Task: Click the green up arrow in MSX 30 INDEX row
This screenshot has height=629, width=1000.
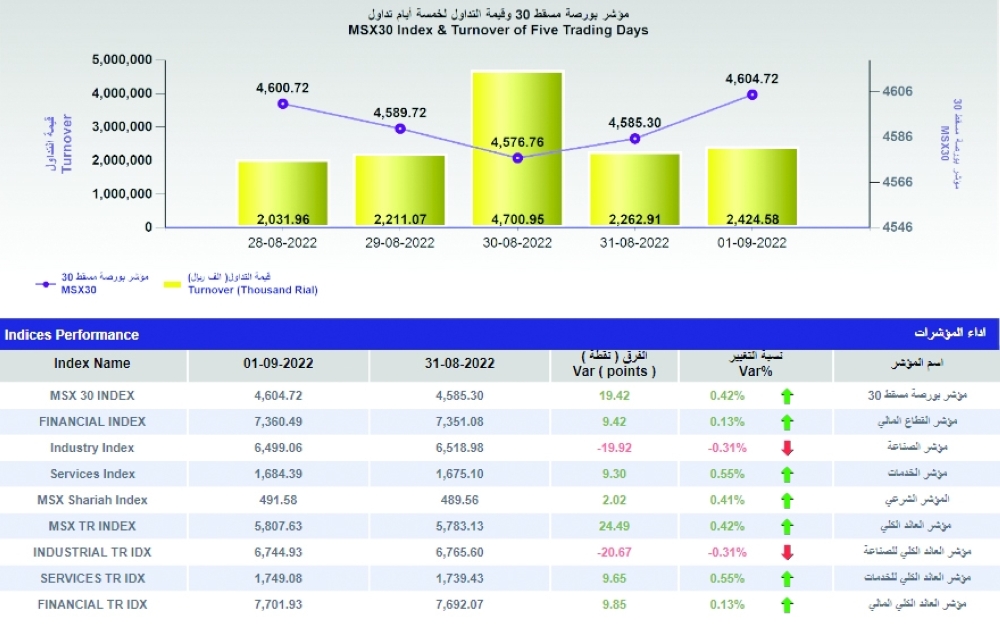Action: click(787, 396)
